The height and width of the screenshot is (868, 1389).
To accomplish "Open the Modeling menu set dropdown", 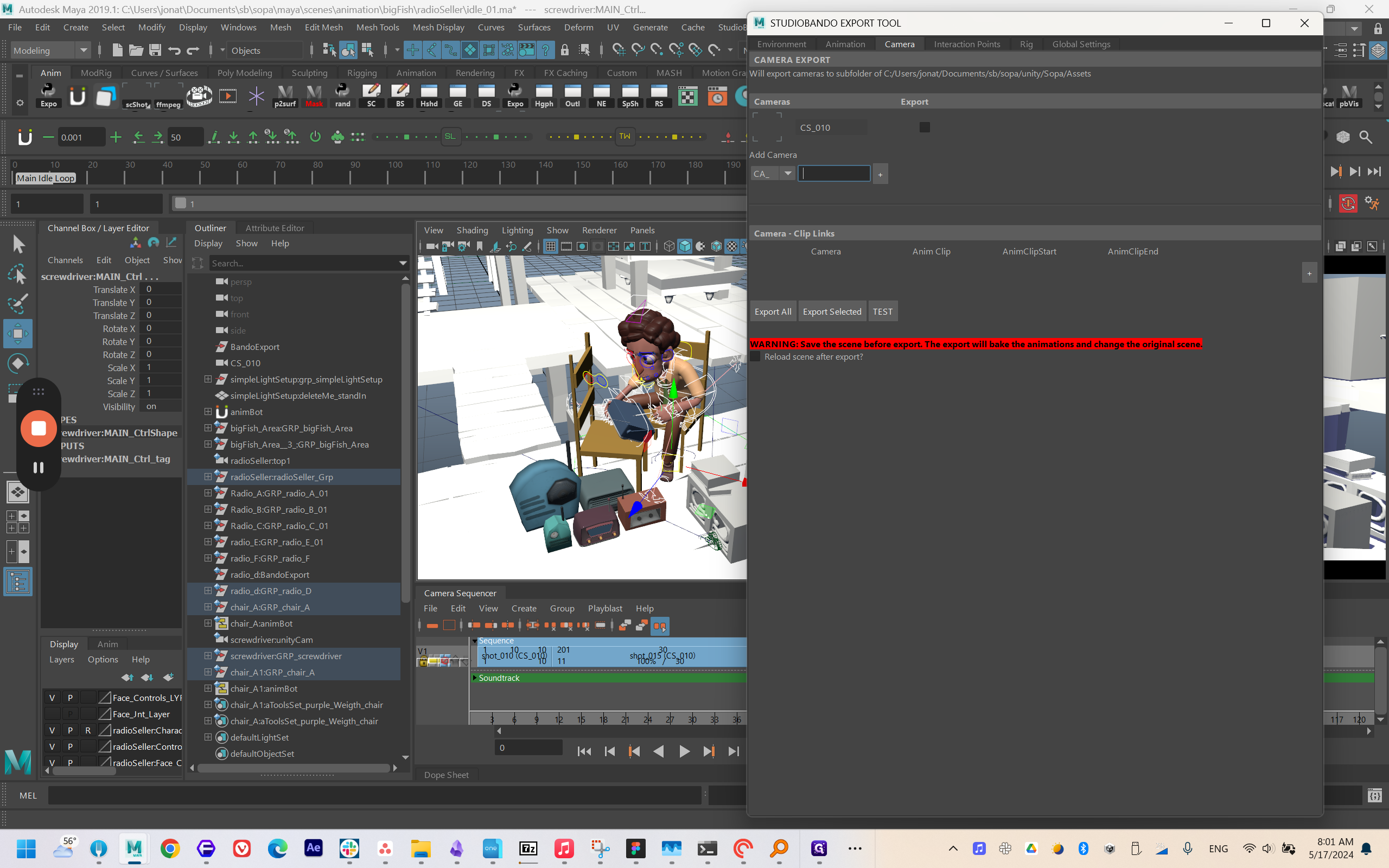I will pyautogui.click(x=83, y=50).
